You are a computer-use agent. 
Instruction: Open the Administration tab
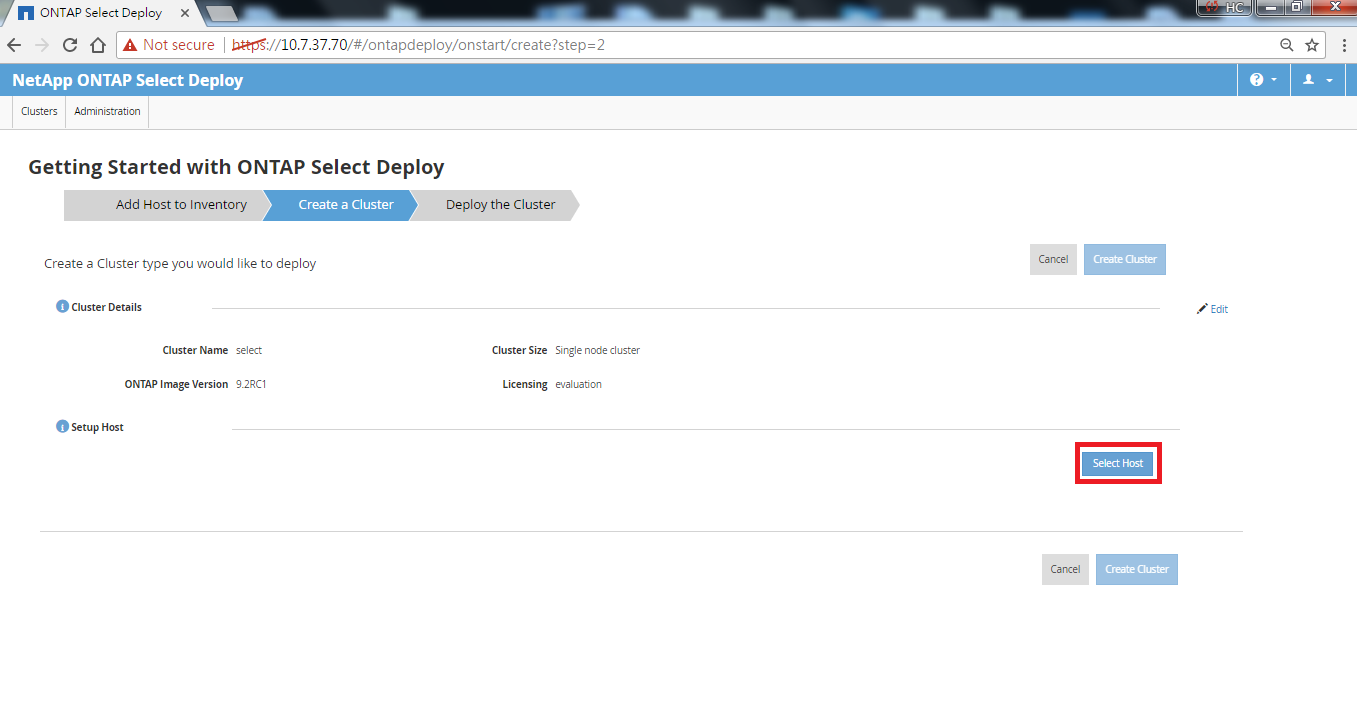click(x=107, y=111)
